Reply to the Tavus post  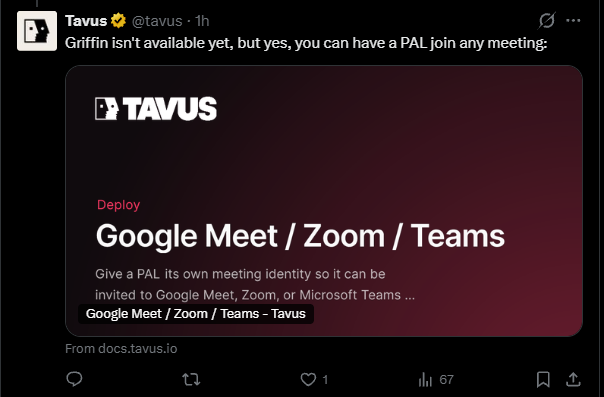pos(74,379)
